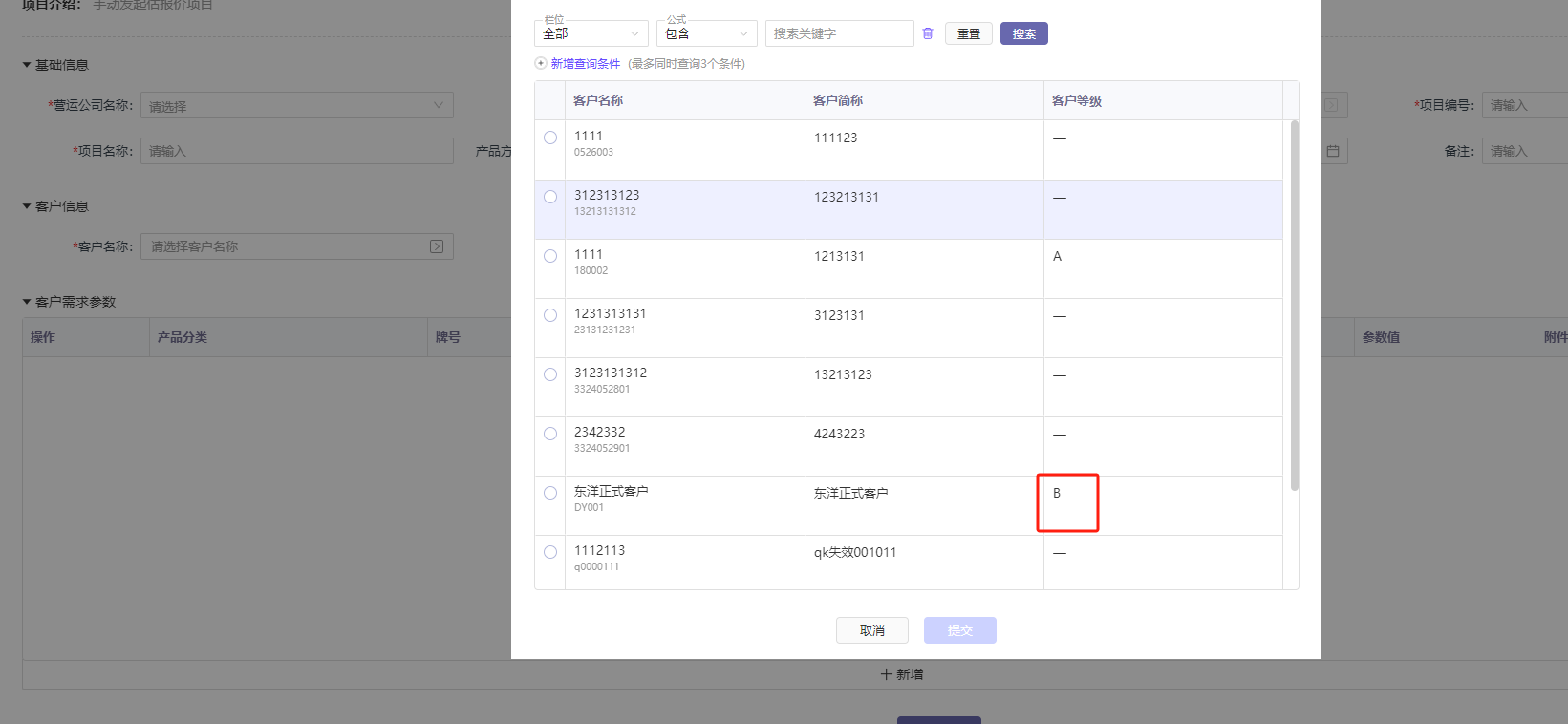
Task: Click the trash icon to delete the search condition
Action: [x=927, y=33]
